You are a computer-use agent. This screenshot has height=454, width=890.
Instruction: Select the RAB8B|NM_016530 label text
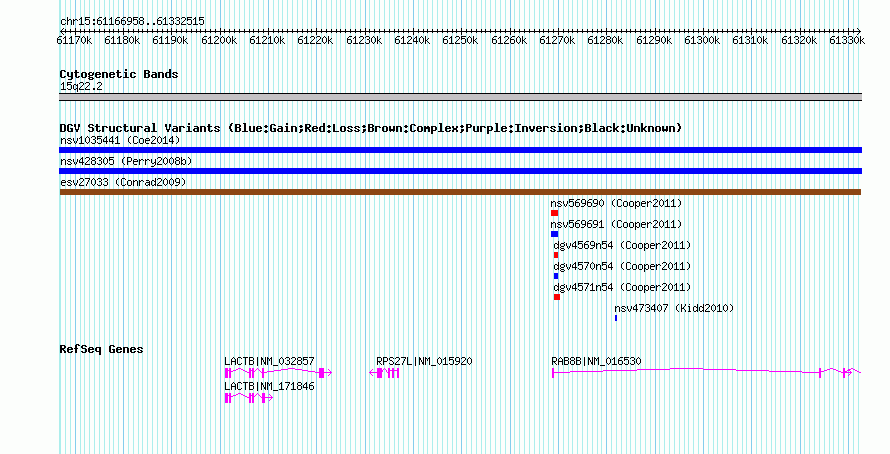(x=596, y=361)
